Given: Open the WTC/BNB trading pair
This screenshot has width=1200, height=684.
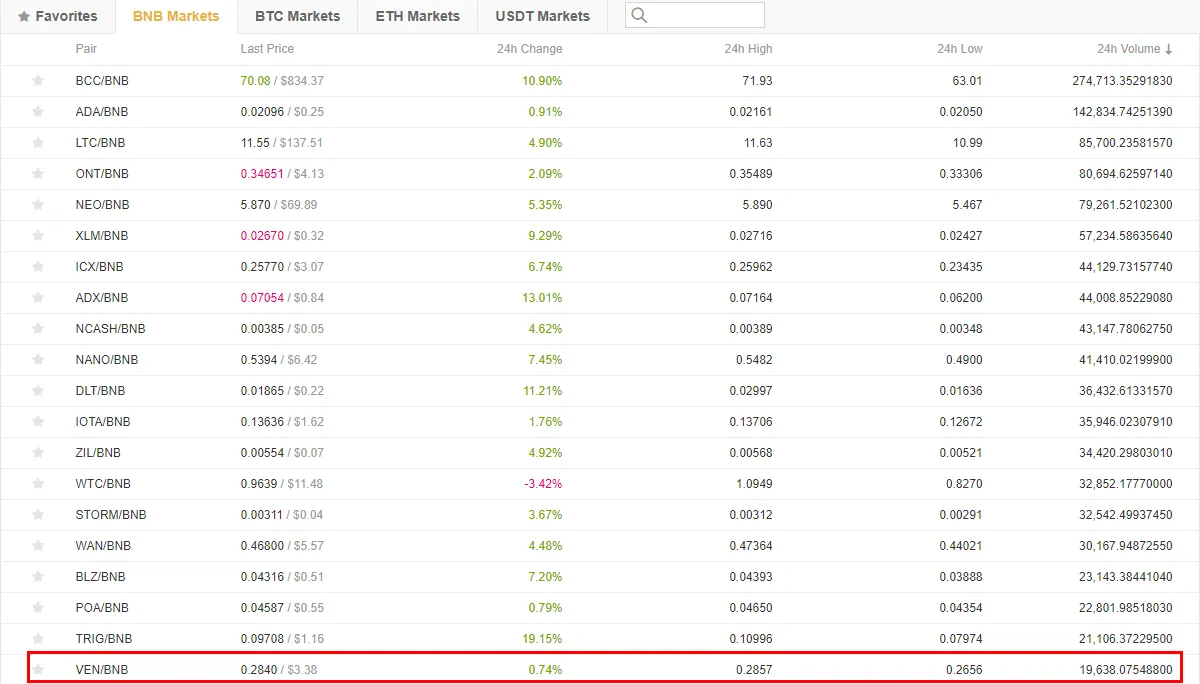Looking at the screenshot, I should coord(103,484).
